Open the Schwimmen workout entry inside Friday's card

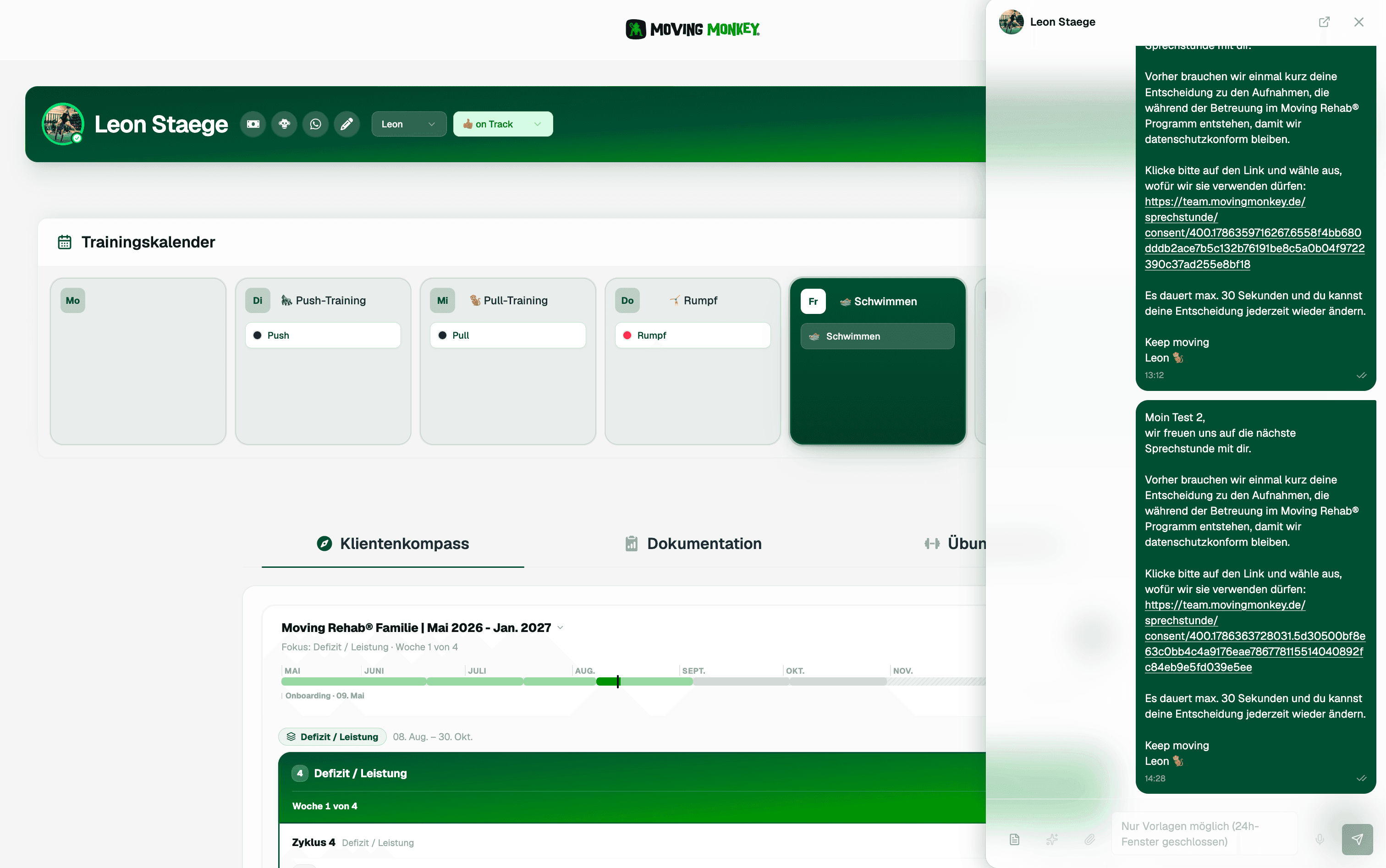point(878,336)
